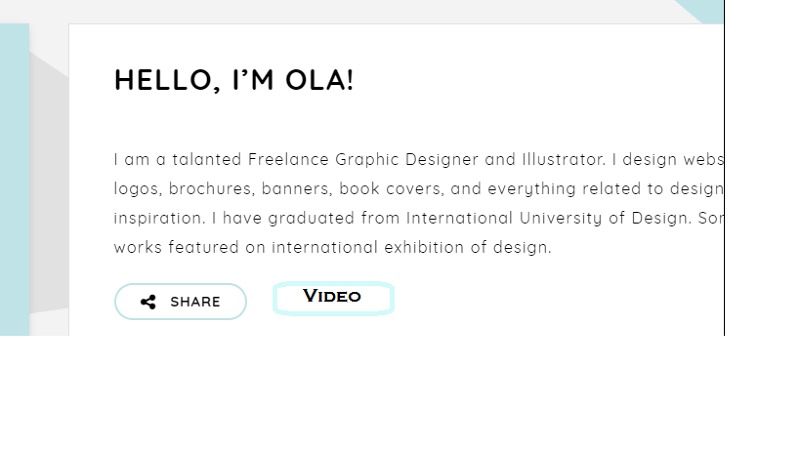This screenshot has height=449, width=800.
Task: Open the Video button
Action: pyautogui.click(x=333, y=298)
